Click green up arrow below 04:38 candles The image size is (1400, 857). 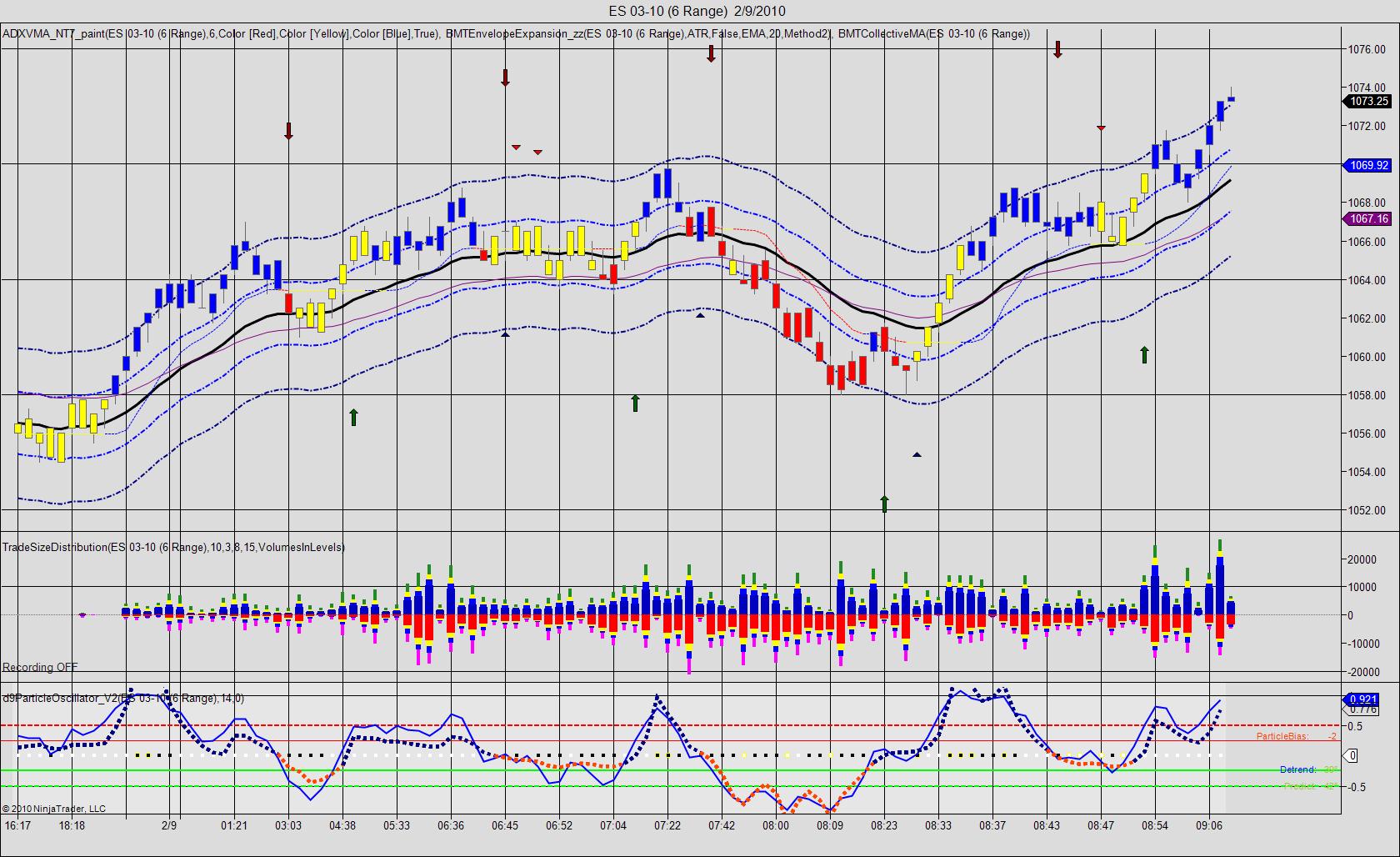tap(353, 417)
